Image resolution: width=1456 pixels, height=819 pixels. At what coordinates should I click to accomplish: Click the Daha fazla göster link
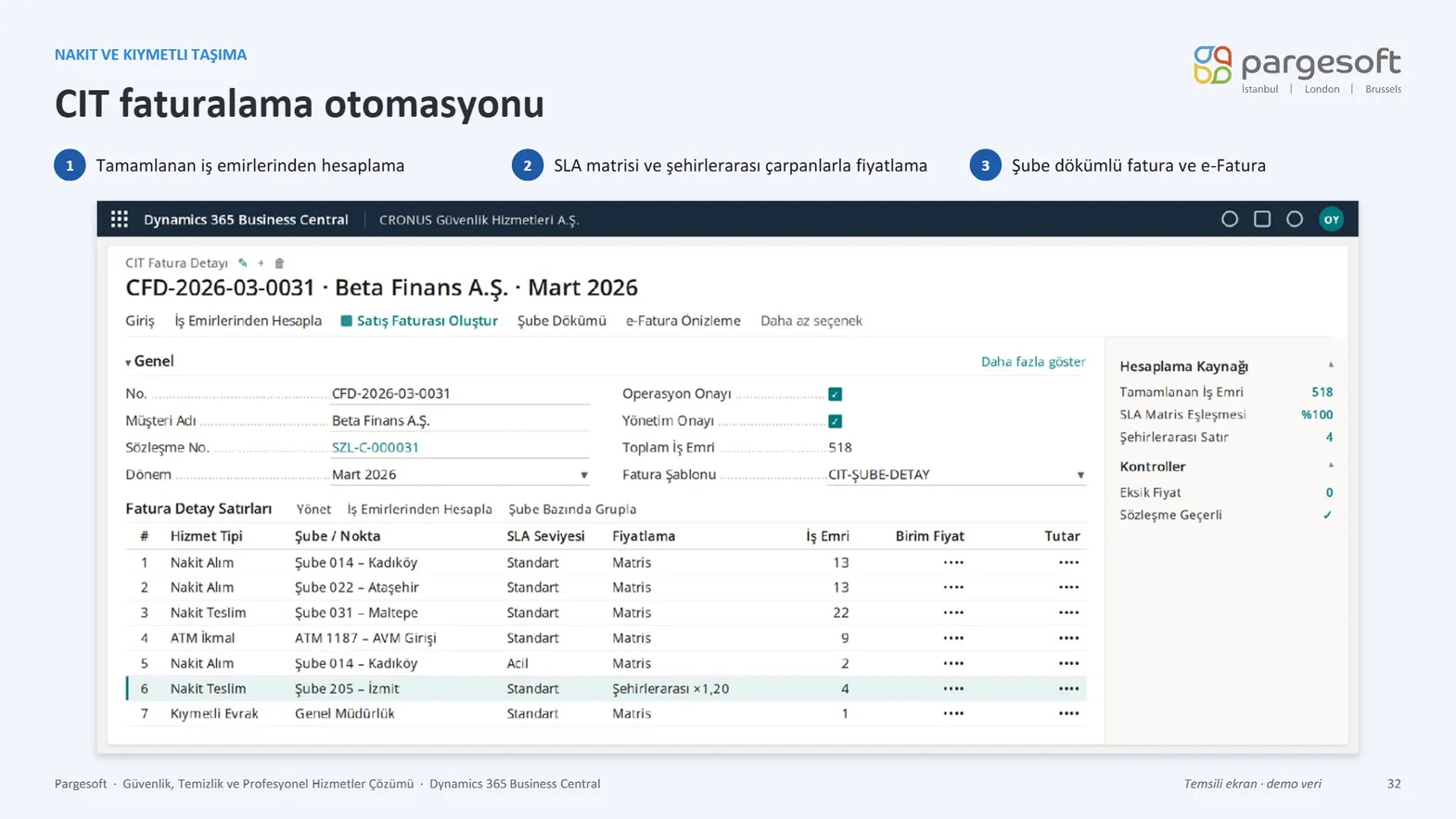1033,362
